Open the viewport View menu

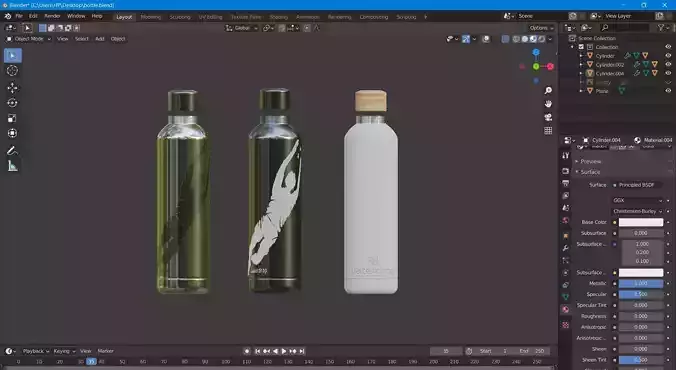pos(63,39)
